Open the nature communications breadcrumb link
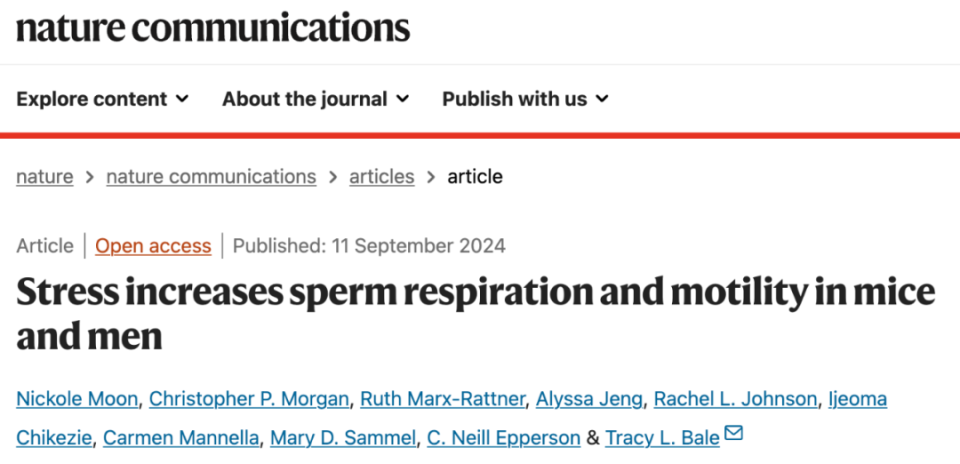 pos(211,177)
